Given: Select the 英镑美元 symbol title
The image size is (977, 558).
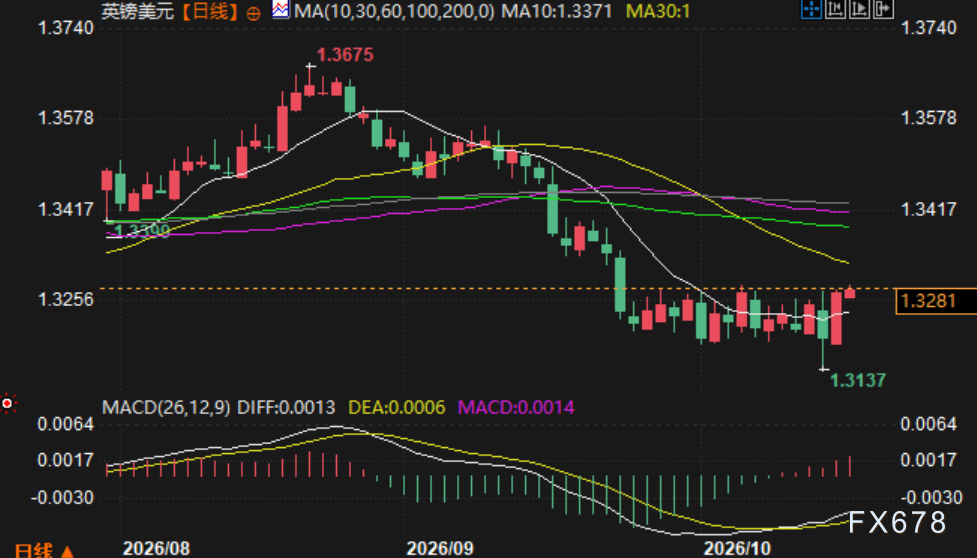Looking at the screenshot, I should tap(138, 11).
